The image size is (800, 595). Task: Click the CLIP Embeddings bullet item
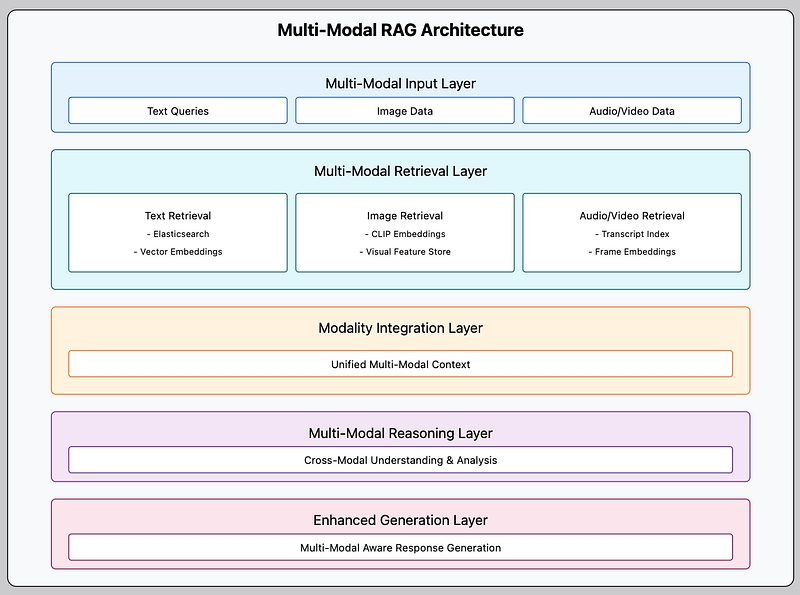pos(405,234)
